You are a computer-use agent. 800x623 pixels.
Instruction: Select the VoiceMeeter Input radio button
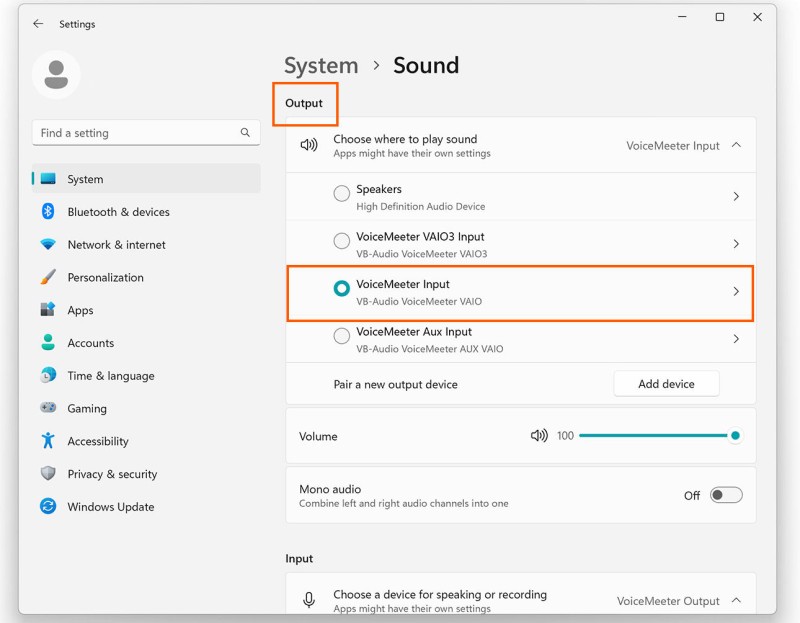click(x=341, y=288)
